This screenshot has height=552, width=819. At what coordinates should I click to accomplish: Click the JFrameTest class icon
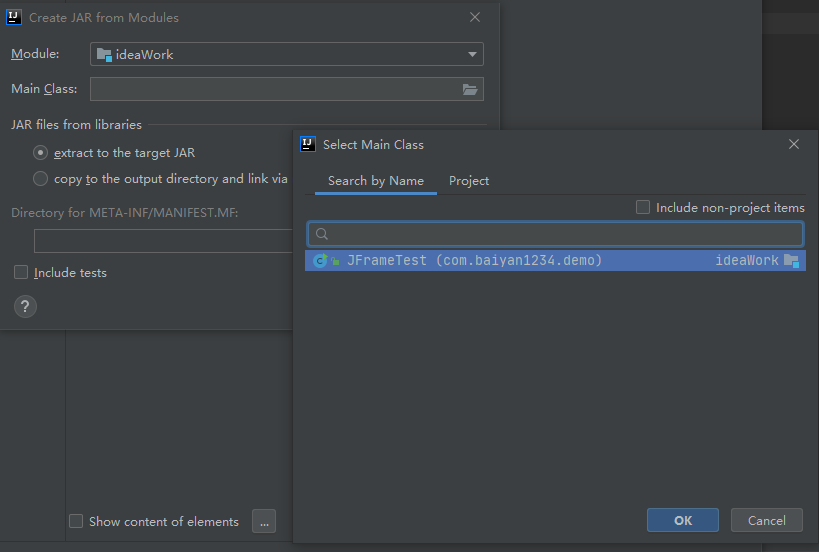[x=320, y=261]
